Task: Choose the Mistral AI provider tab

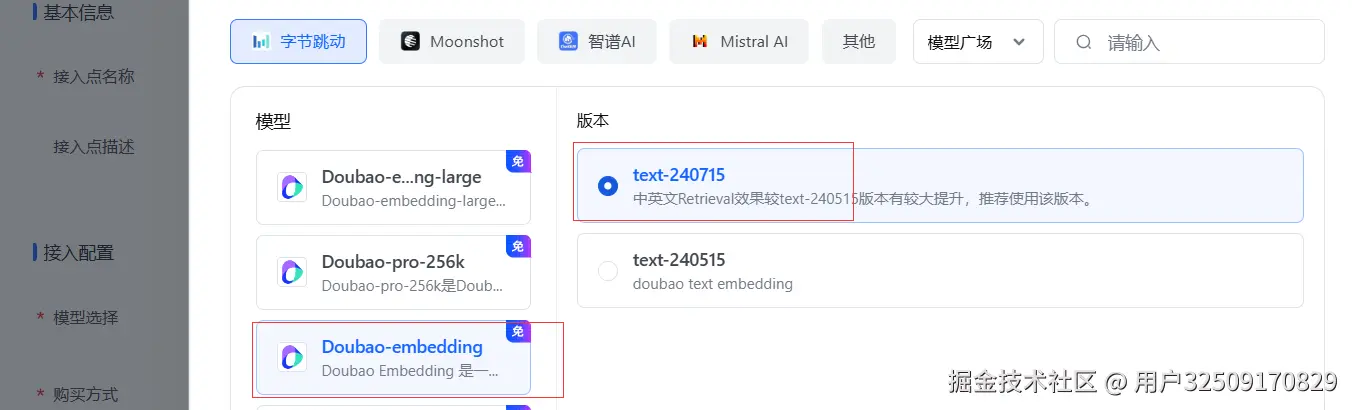Action: pyautogui.click(x=739, y=41)
